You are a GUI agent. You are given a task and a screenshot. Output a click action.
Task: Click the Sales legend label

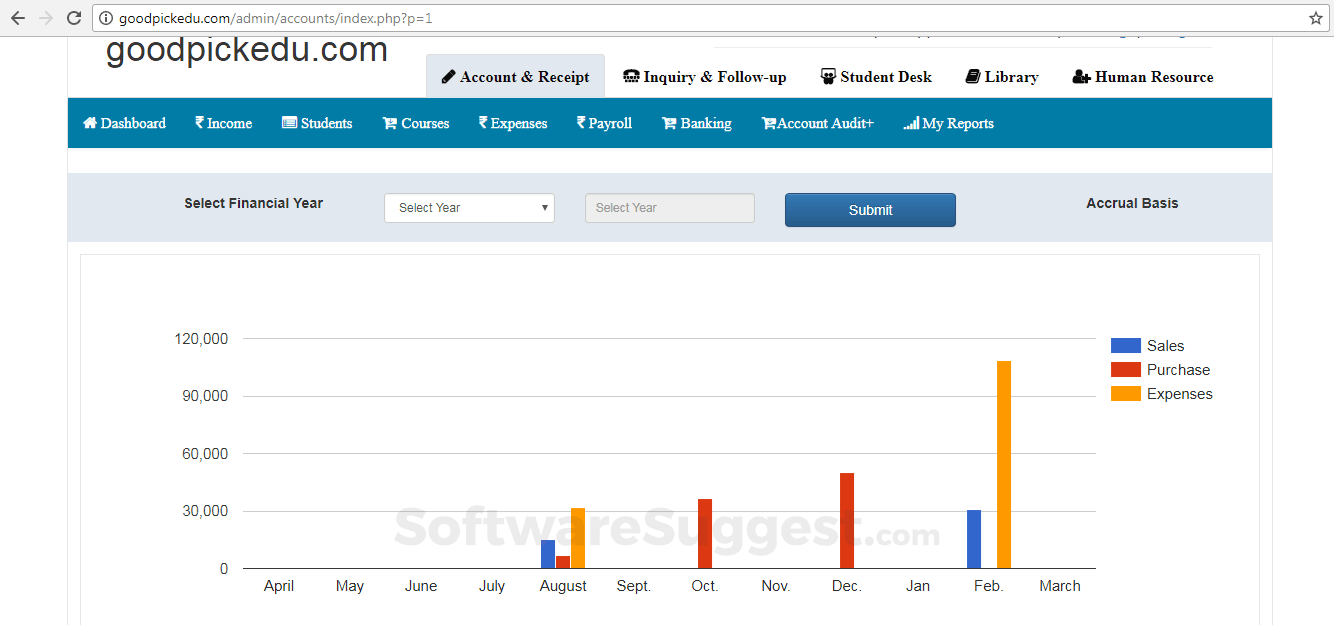(x=1166, y=346)
